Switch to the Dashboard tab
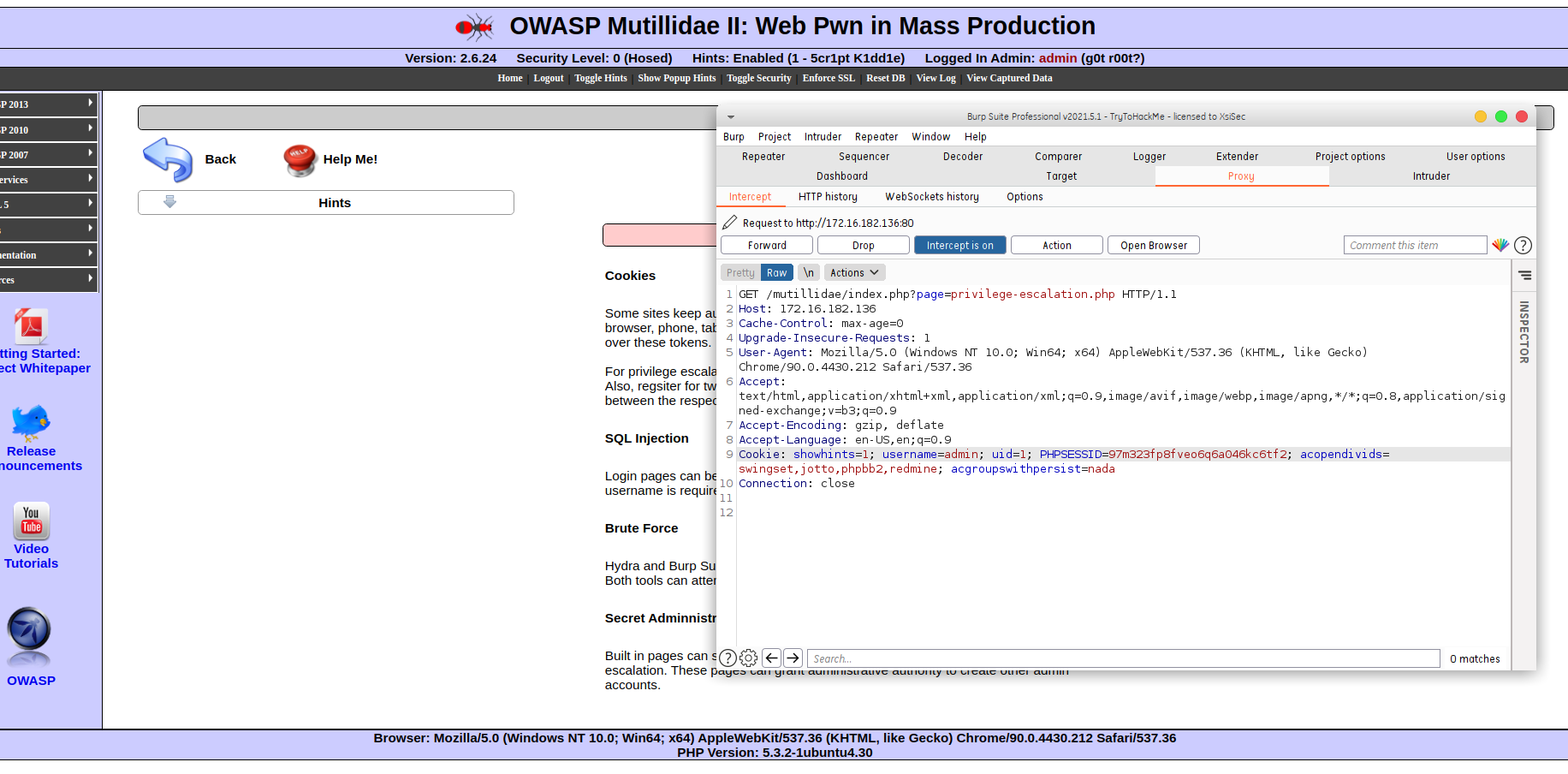Viewport: 1568px width, 774px height. pyautogui.click(x=842, y=176)
